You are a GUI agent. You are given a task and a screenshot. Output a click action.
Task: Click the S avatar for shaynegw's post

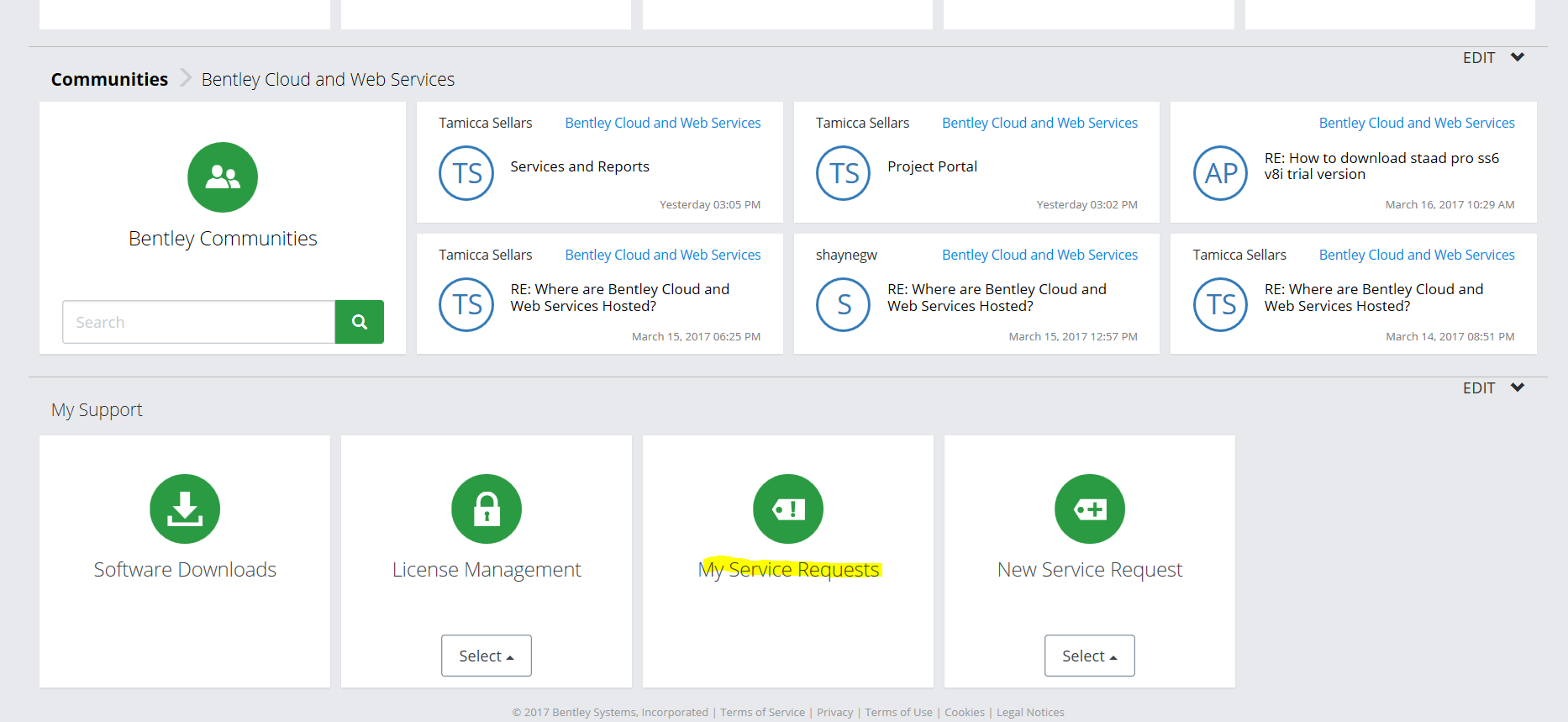pos(844,304)
